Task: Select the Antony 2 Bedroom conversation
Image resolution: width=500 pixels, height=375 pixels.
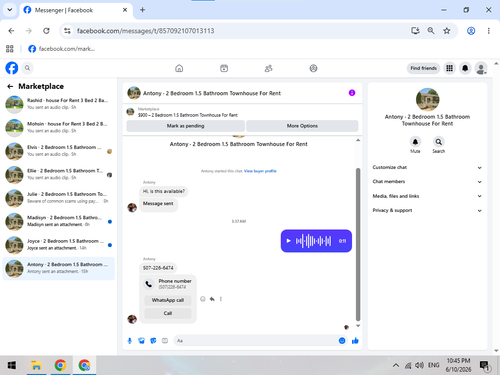Action: tap(59, 268)
